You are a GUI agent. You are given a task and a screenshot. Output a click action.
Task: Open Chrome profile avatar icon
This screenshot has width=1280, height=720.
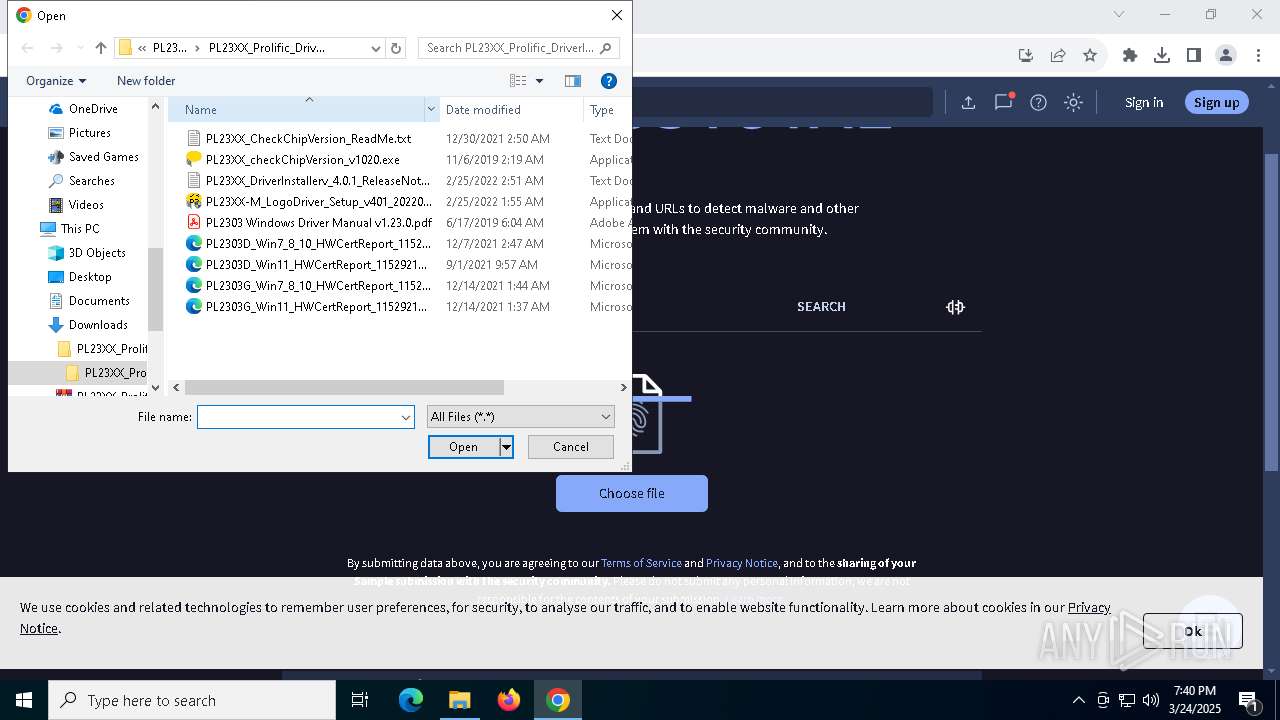[1226, 56]
